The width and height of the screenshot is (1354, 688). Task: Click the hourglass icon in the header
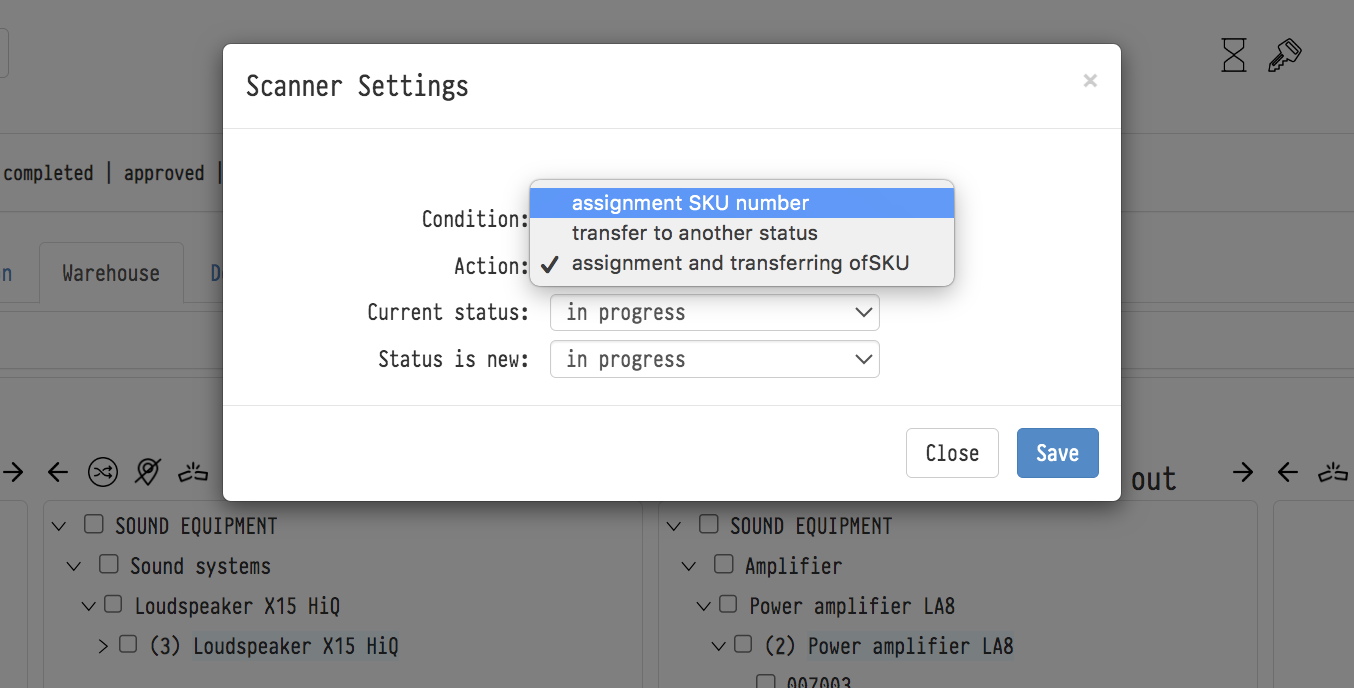(x=1234, y=55)
